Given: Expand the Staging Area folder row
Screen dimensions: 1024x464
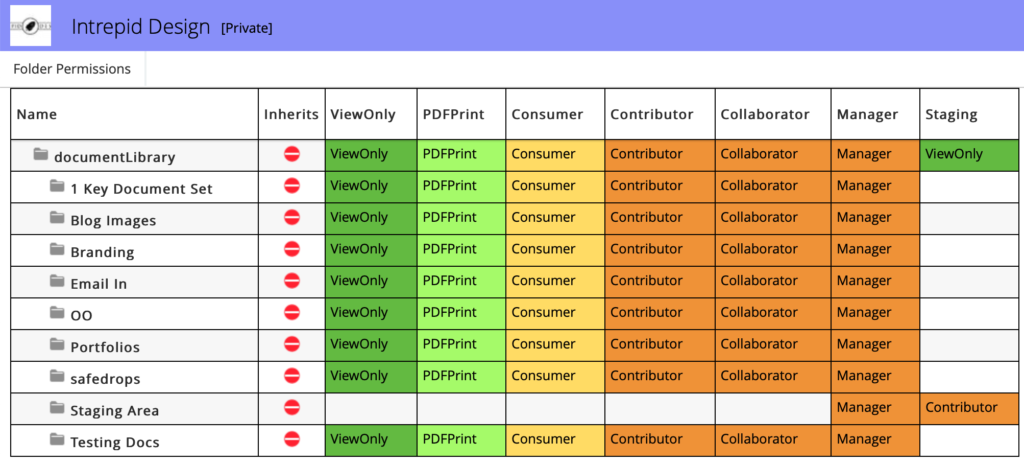Looking at the screenshot, I should pyautogui.click(x=114, y=410).
